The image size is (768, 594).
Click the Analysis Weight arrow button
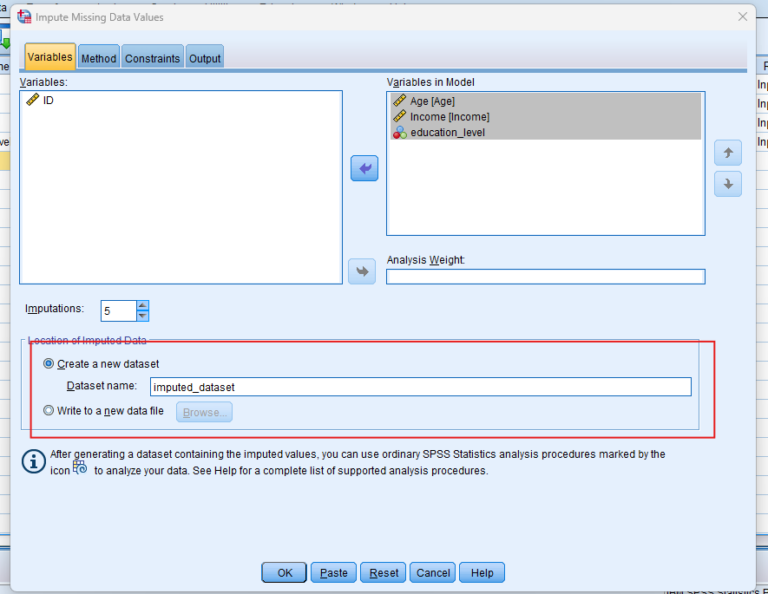coord(361,271)
